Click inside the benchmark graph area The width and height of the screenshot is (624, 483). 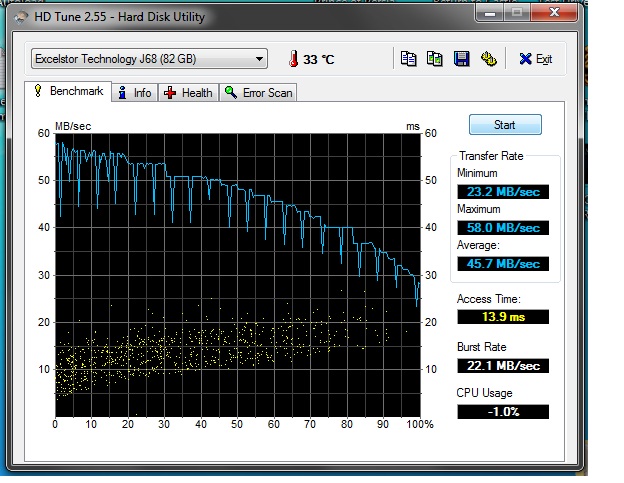coord(238,275)
